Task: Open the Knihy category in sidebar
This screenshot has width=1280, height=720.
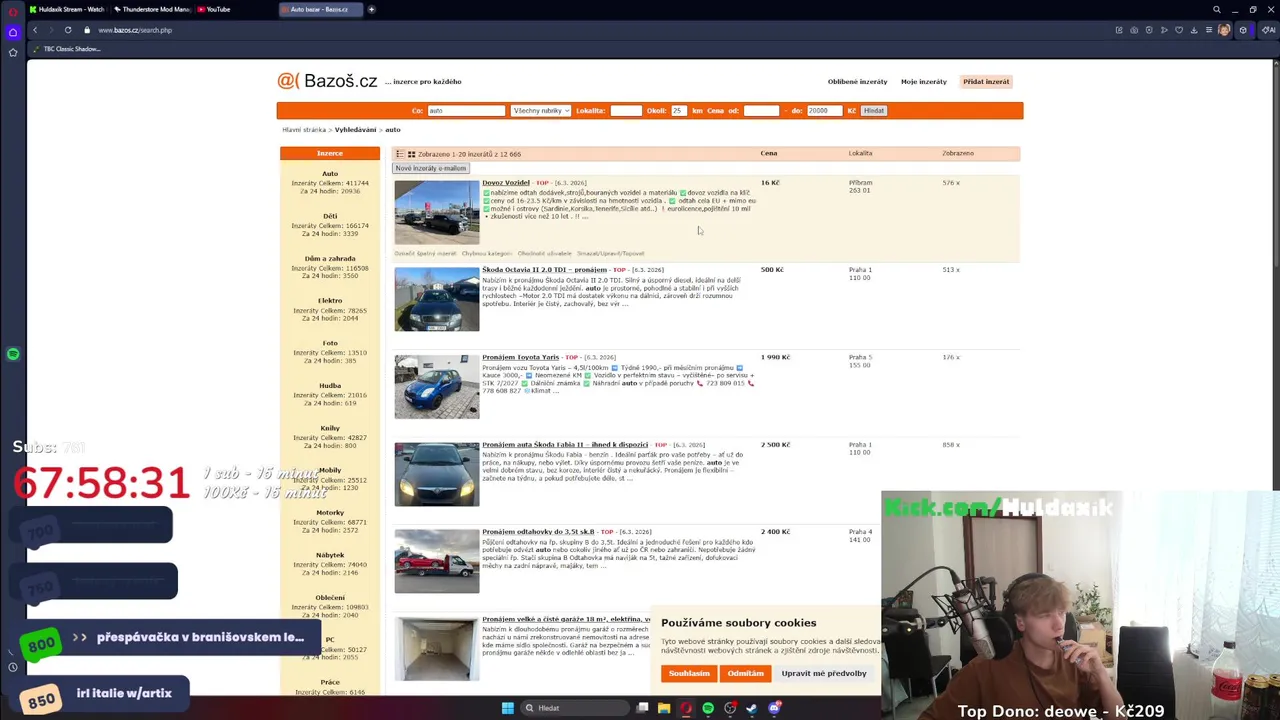Action: point(330,428)
